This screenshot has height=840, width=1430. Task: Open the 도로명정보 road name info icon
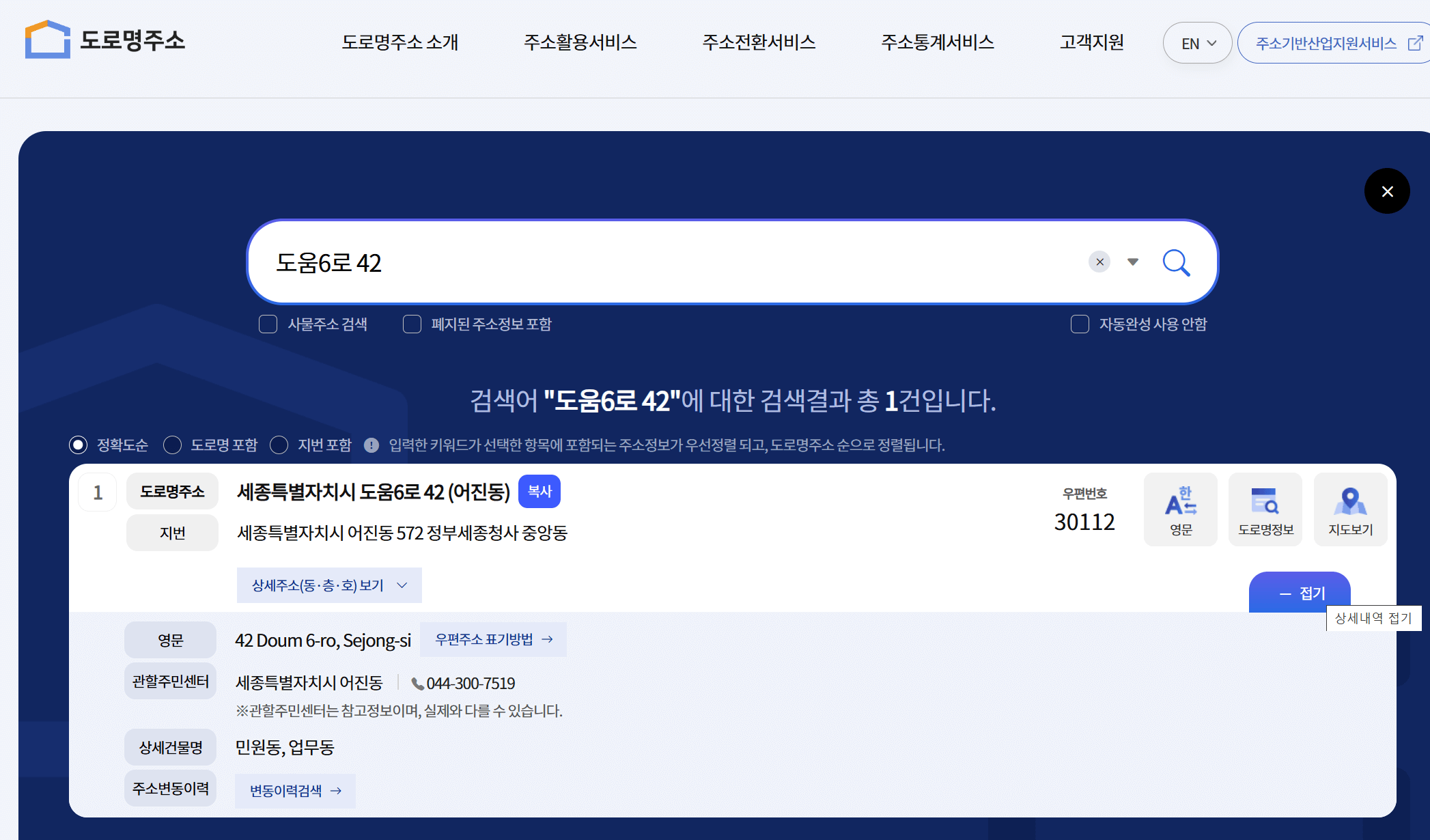coord(1265,509)
